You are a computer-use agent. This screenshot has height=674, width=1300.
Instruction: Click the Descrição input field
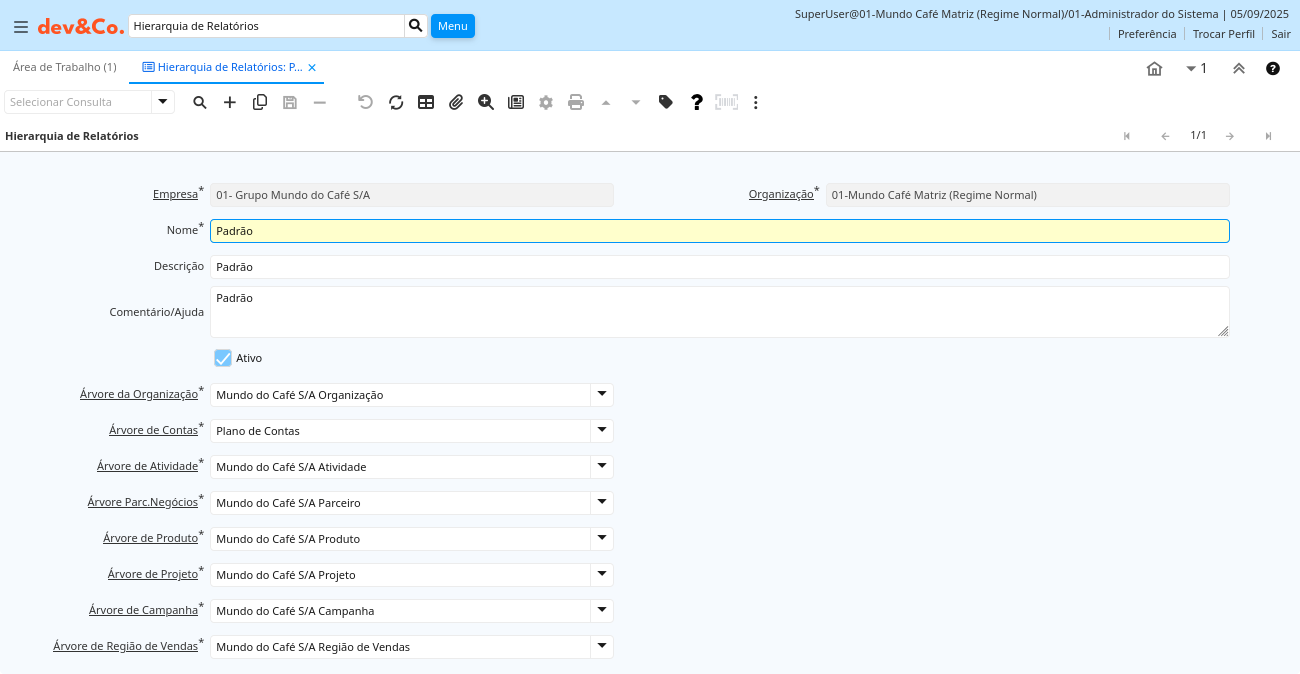point(719,267)
